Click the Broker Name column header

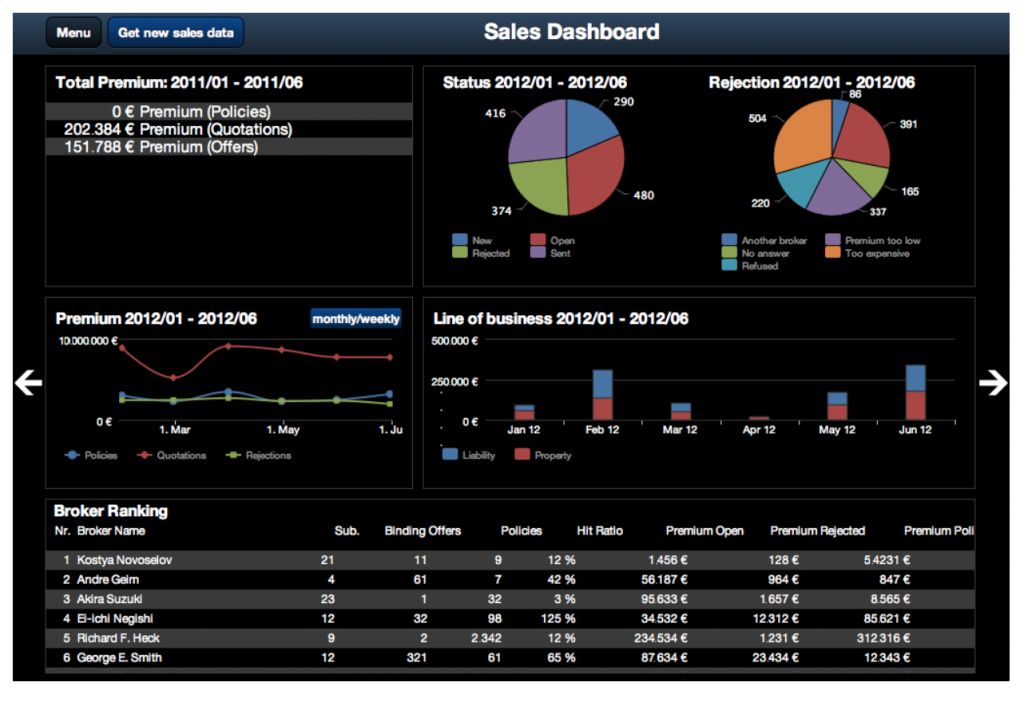[x=111, y=531]
